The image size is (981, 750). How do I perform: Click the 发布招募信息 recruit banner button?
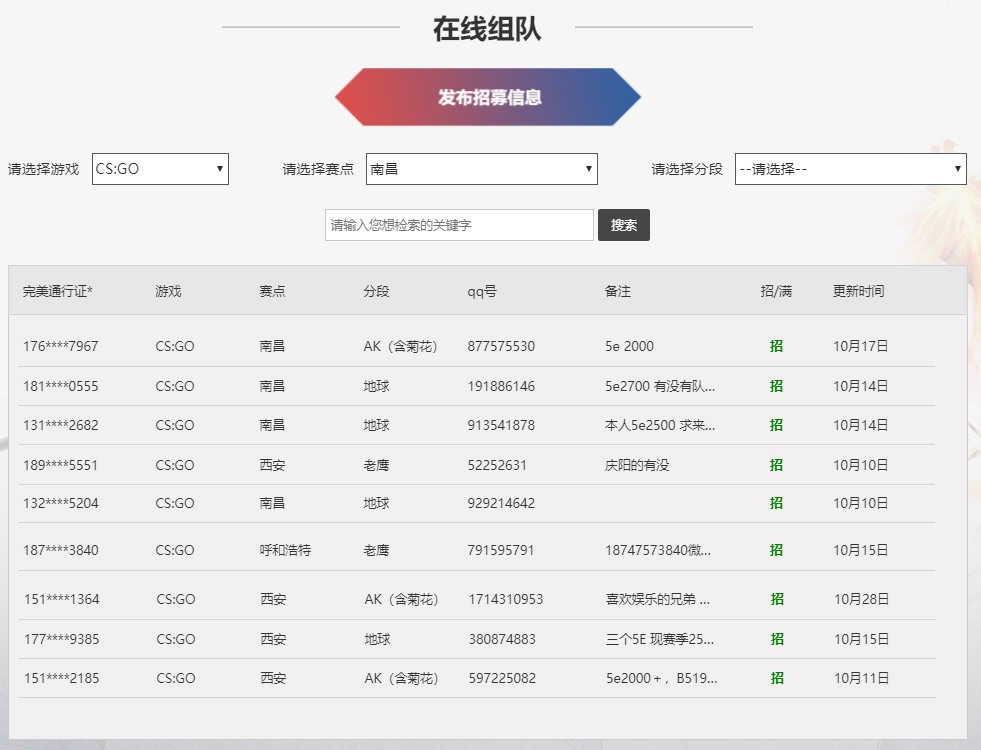tap(489, 96)
